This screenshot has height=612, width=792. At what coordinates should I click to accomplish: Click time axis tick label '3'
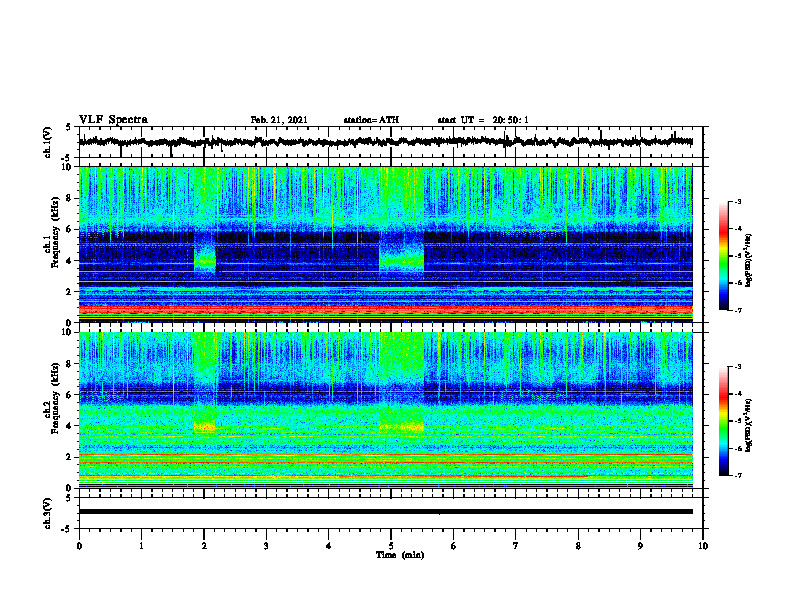pyautogui.click(x=266, y=546)
